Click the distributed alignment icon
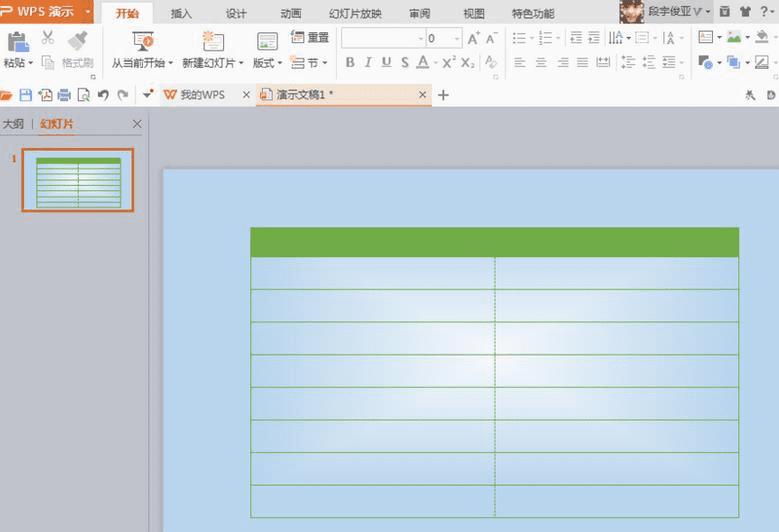 (603, 63)
